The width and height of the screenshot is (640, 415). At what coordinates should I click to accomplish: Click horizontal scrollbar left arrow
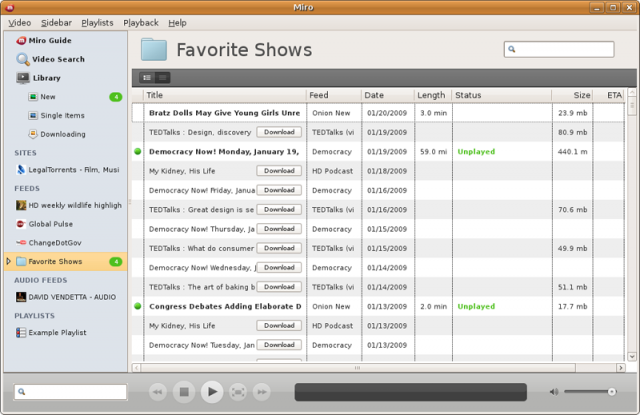136,368
